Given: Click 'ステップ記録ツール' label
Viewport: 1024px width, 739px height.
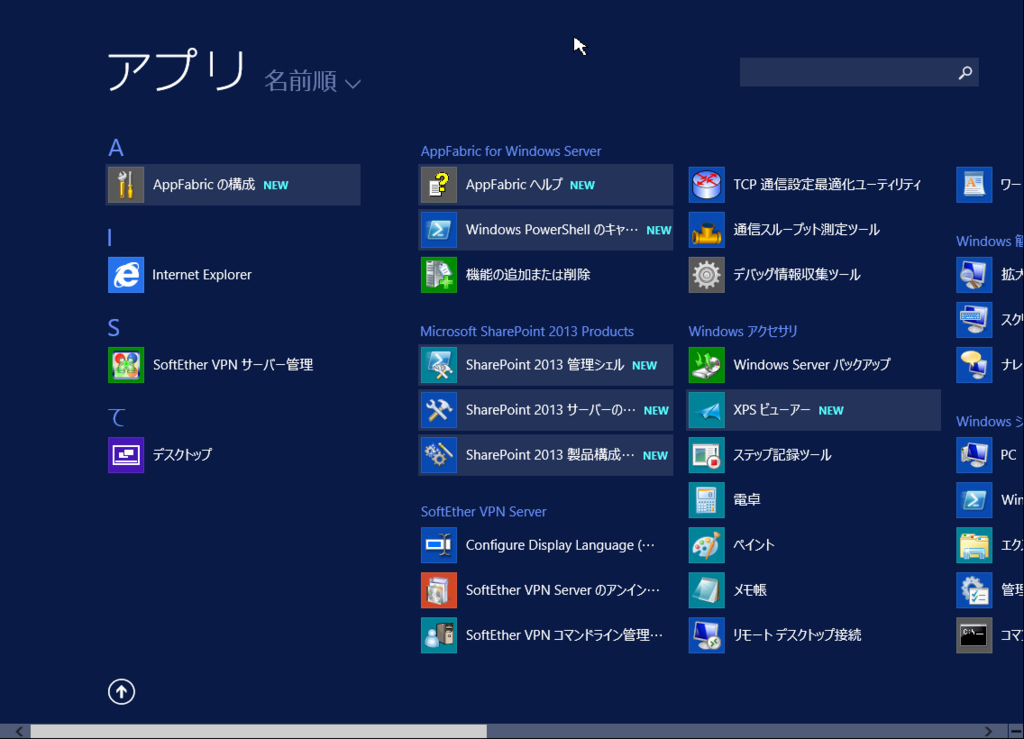Looking at the screenshot, I should (x=782, y=455).
